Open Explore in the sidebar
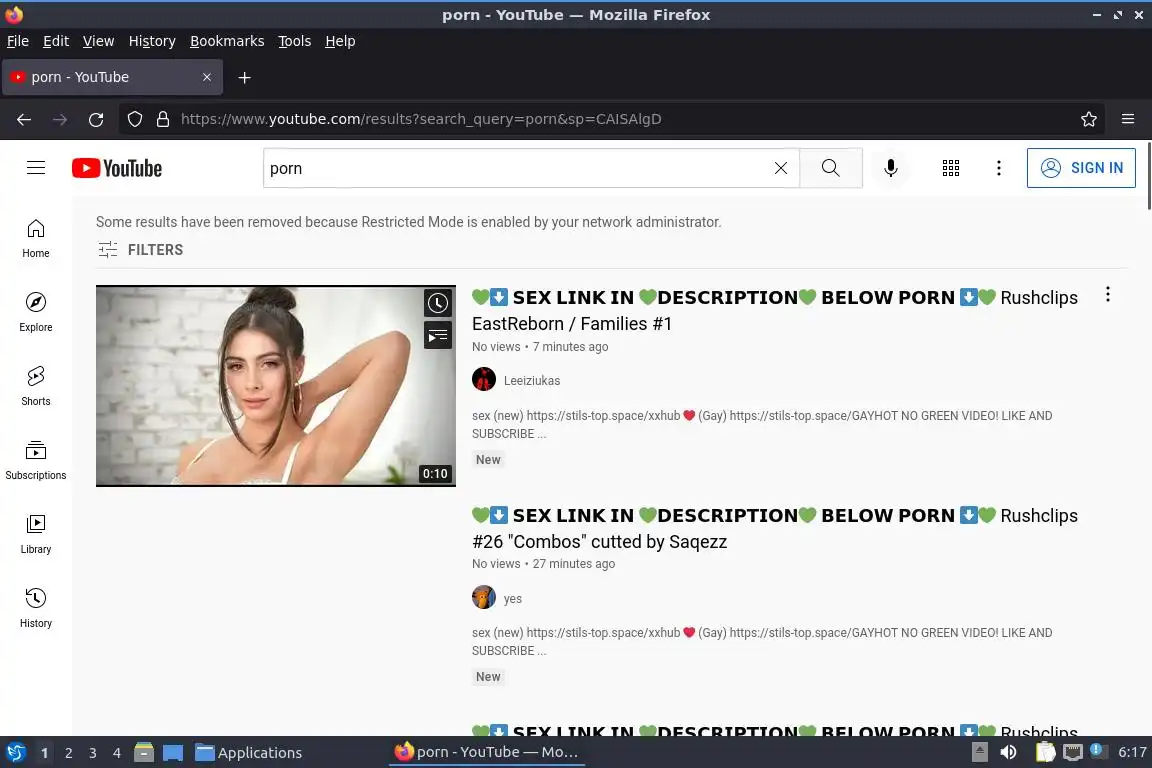 36,312
